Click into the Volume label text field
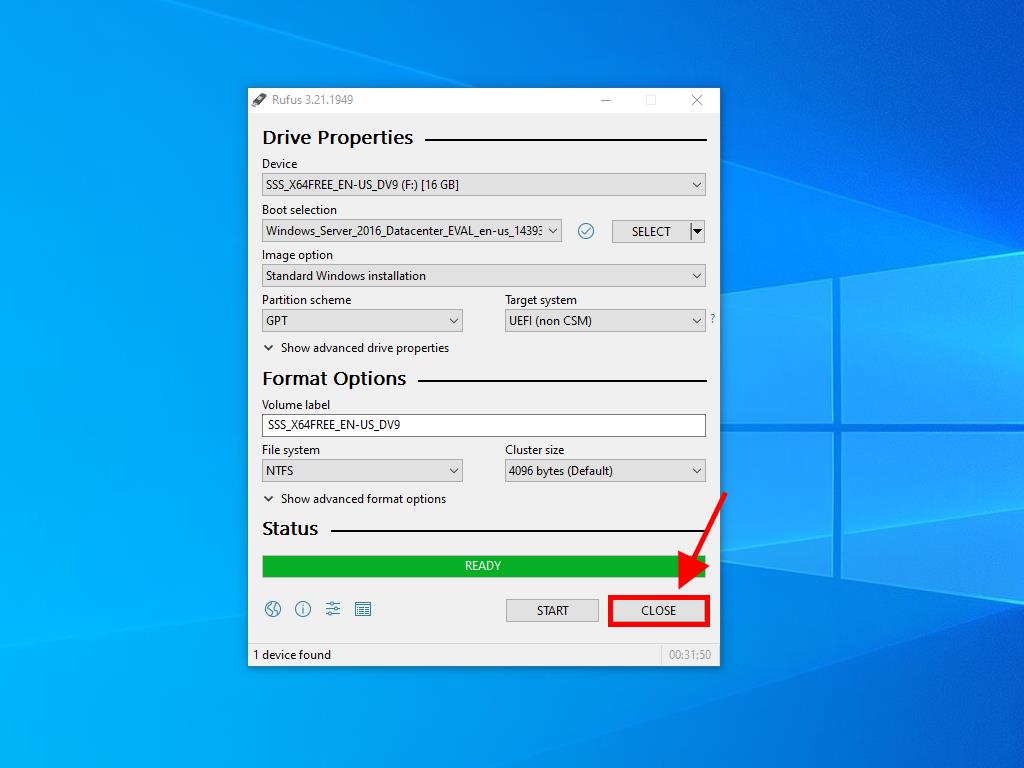1024x768 pixels. 483,425
